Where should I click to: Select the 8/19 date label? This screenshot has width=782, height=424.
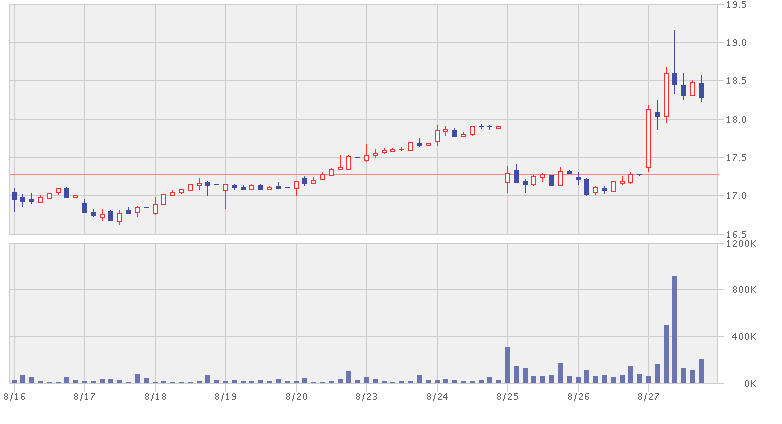pos(225,397)
